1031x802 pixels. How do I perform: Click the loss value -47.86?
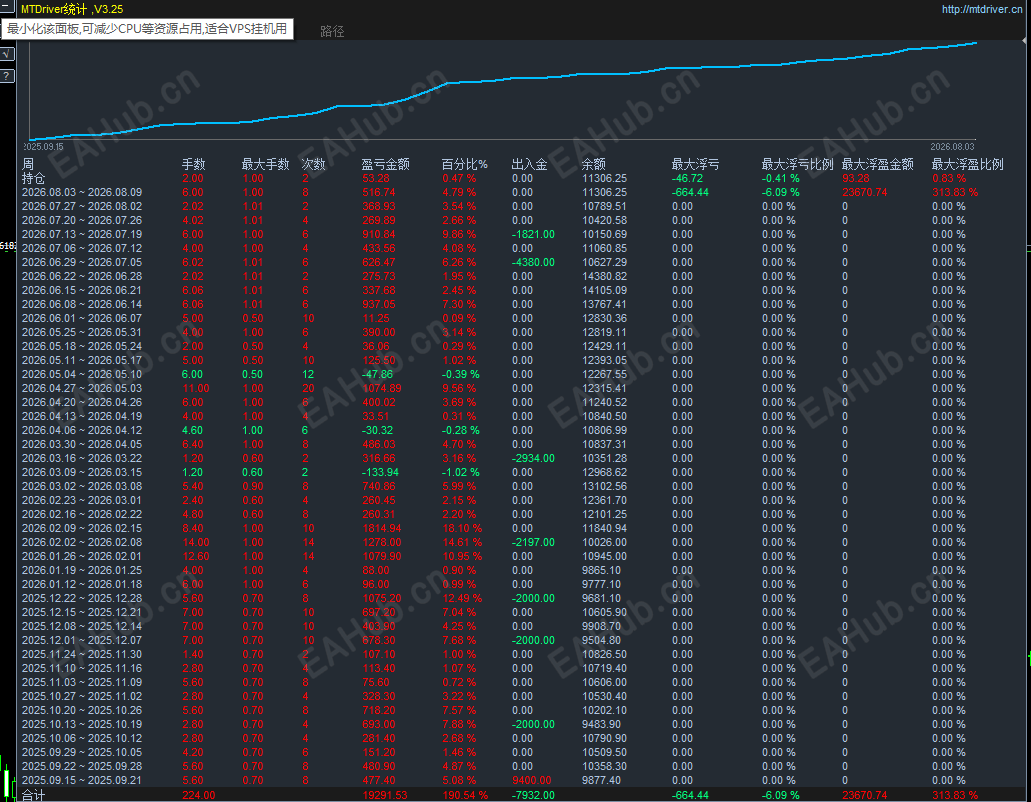click(x=377, y=374)
